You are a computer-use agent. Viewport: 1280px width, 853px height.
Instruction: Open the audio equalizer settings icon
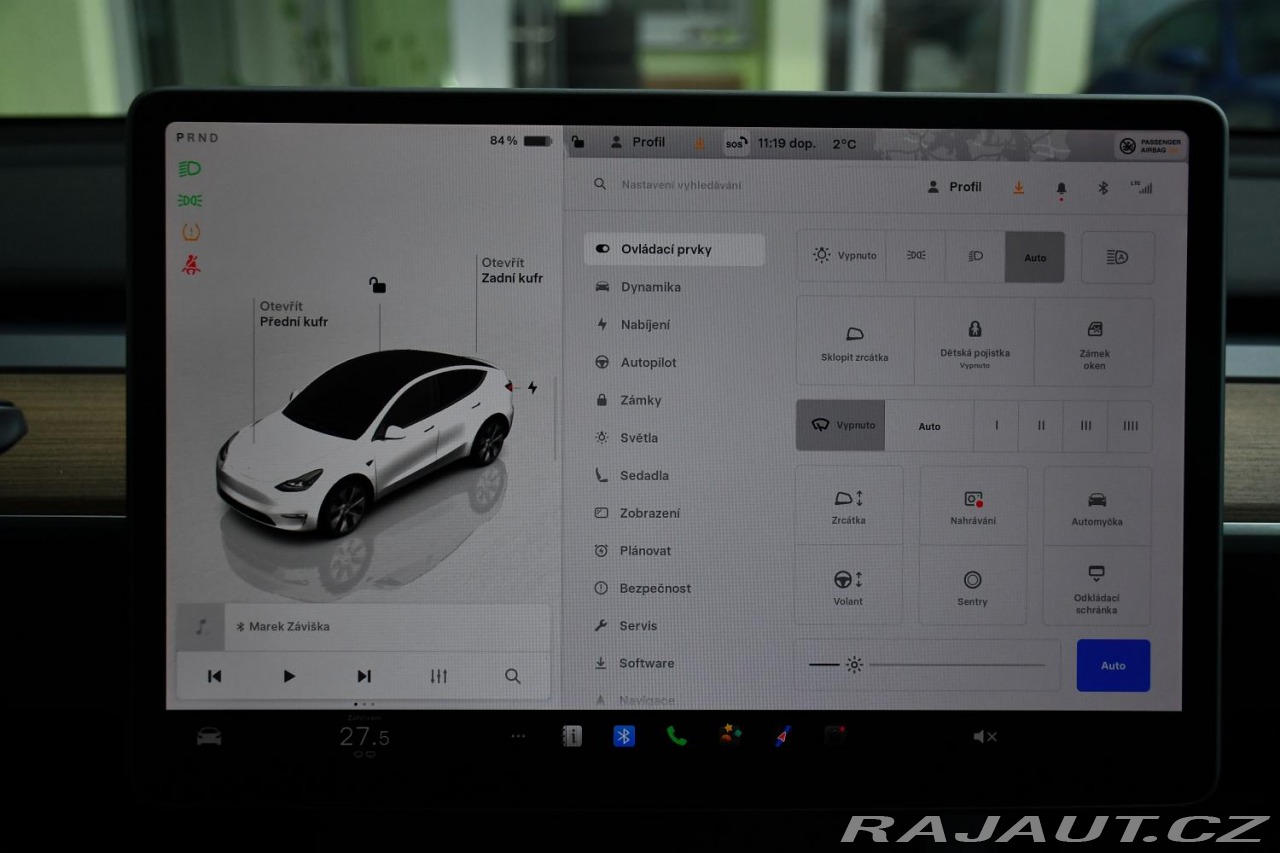click(x=438, y=676)
